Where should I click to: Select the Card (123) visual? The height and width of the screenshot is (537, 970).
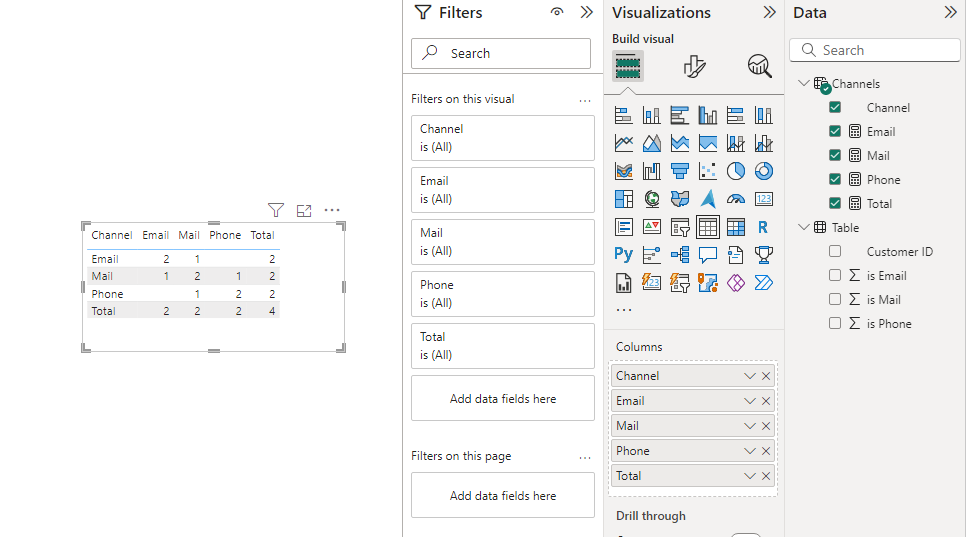[763, 199]
